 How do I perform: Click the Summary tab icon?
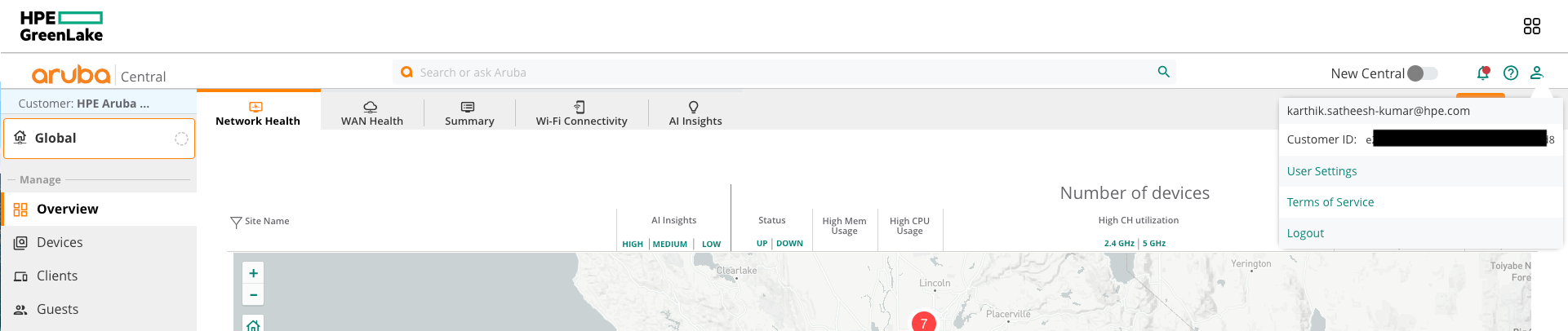click(x=468, y=107)
